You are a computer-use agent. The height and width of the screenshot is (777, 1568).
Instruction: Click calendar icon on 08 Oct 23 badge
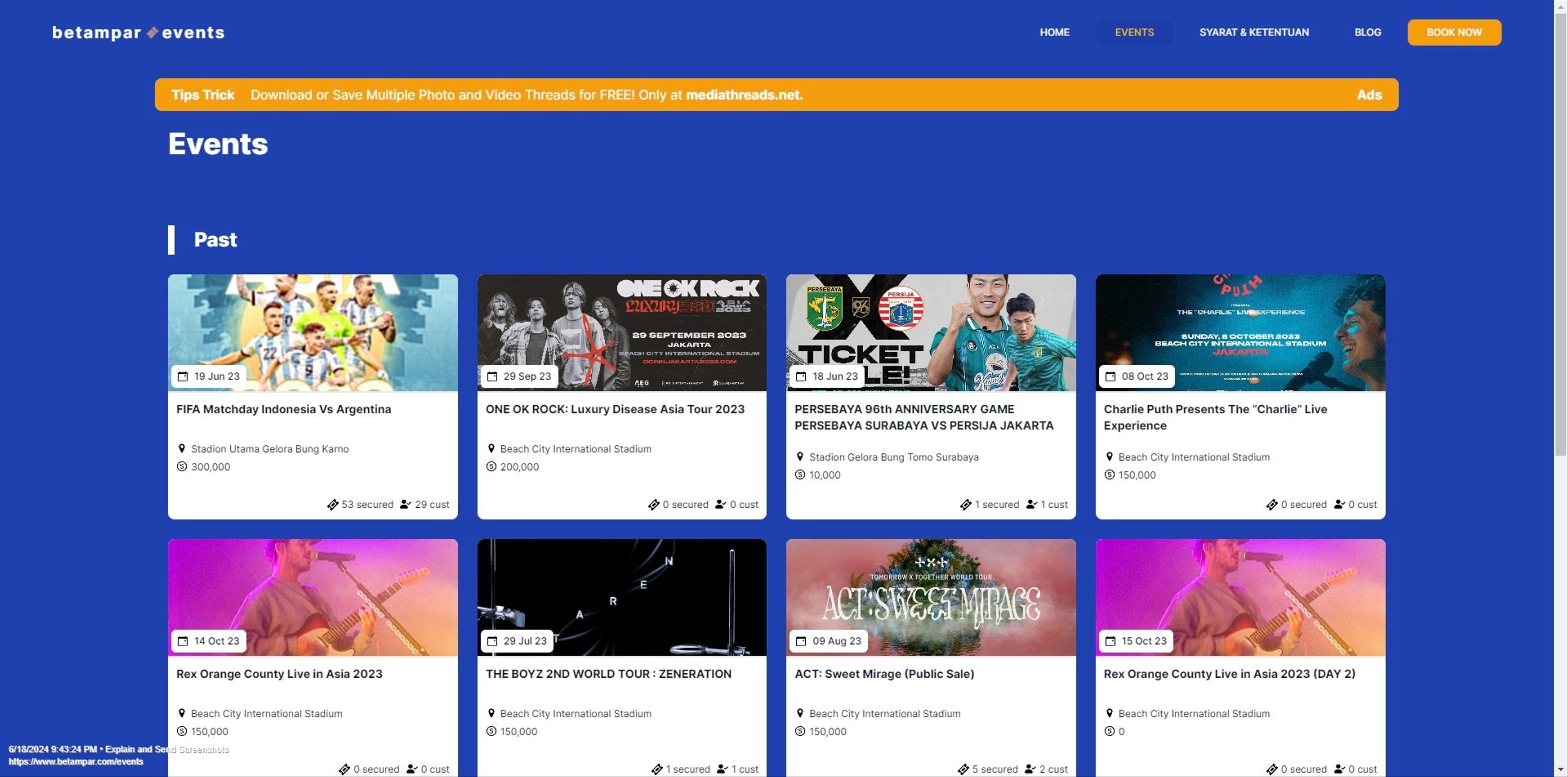click(x=1110, y=376)
